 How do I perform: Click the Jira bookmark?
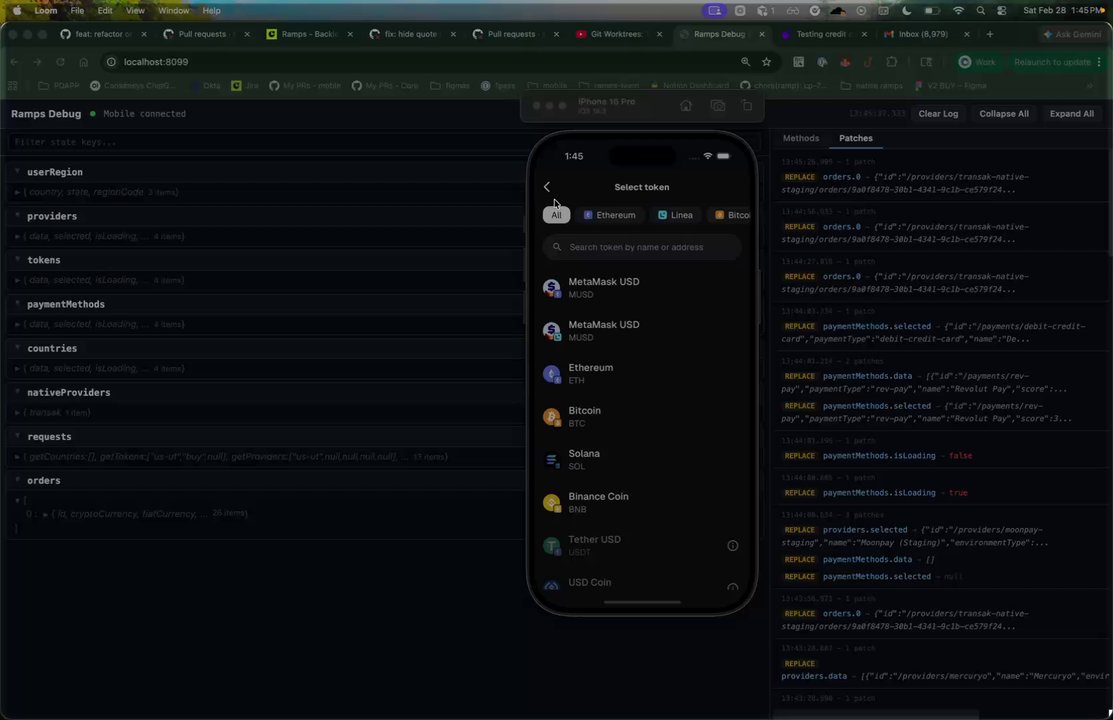pyautogui.click(x=245, y=85)
